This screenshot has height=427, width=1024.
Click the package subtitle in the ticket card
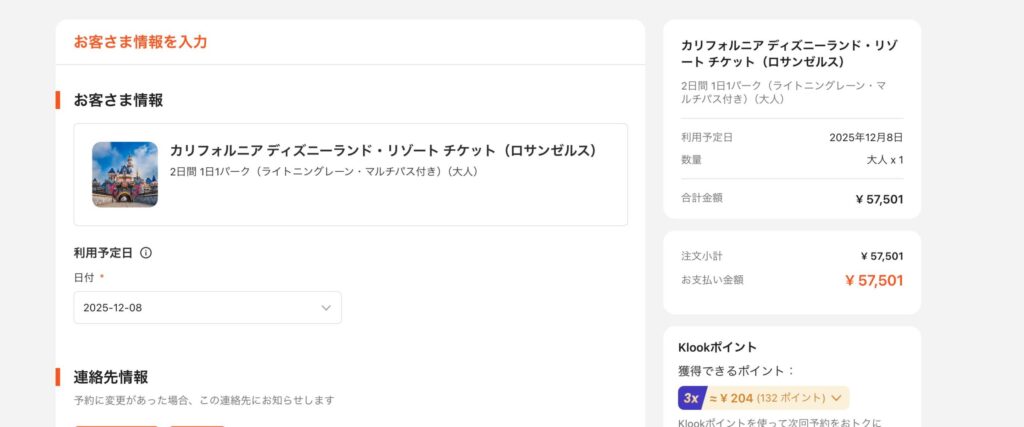(325, 171)
